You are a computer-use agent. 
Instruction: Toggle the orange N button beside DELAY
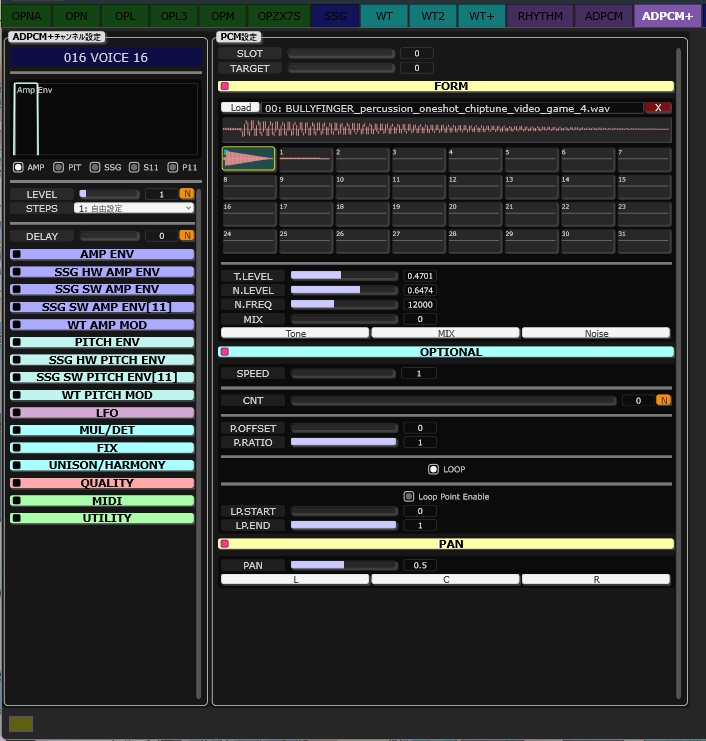pos(187,235)
